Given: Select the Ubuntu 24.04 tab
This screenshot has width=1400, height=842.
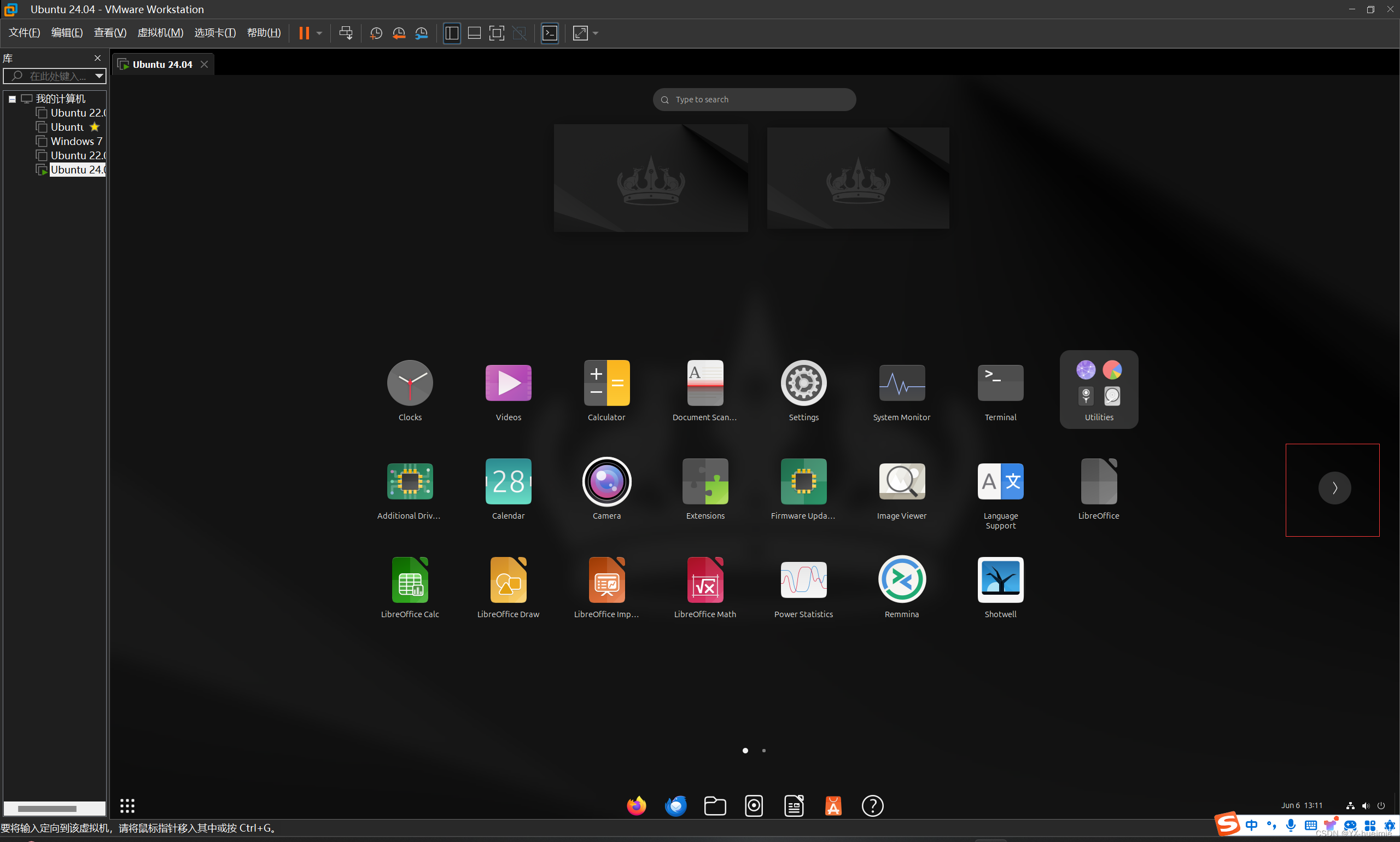Looking at the screenshot, I should click(162, 64).
